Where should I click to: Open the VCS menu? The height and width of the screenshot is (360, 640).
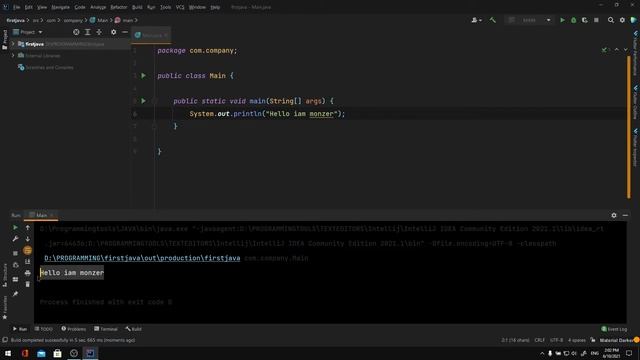[180, 7]
